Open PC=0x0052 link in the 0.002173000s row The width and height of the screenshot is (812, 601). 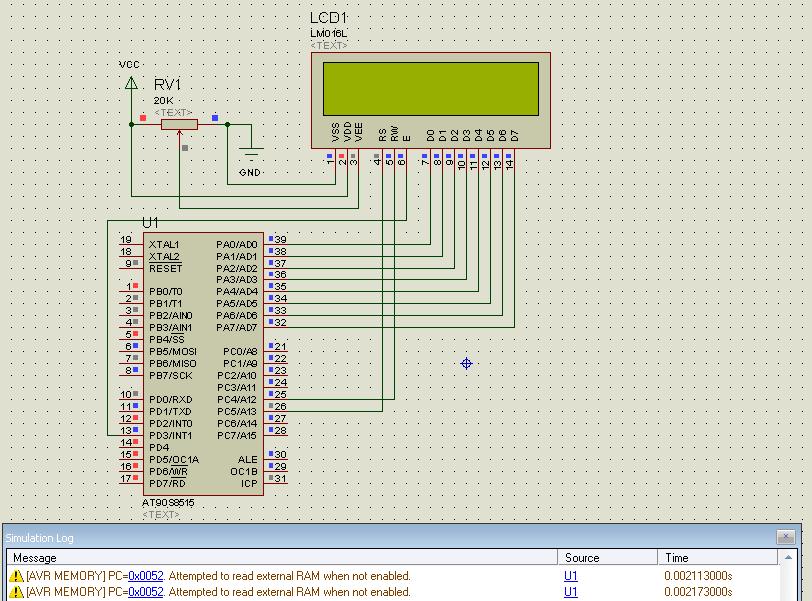(x=146, y=592)
